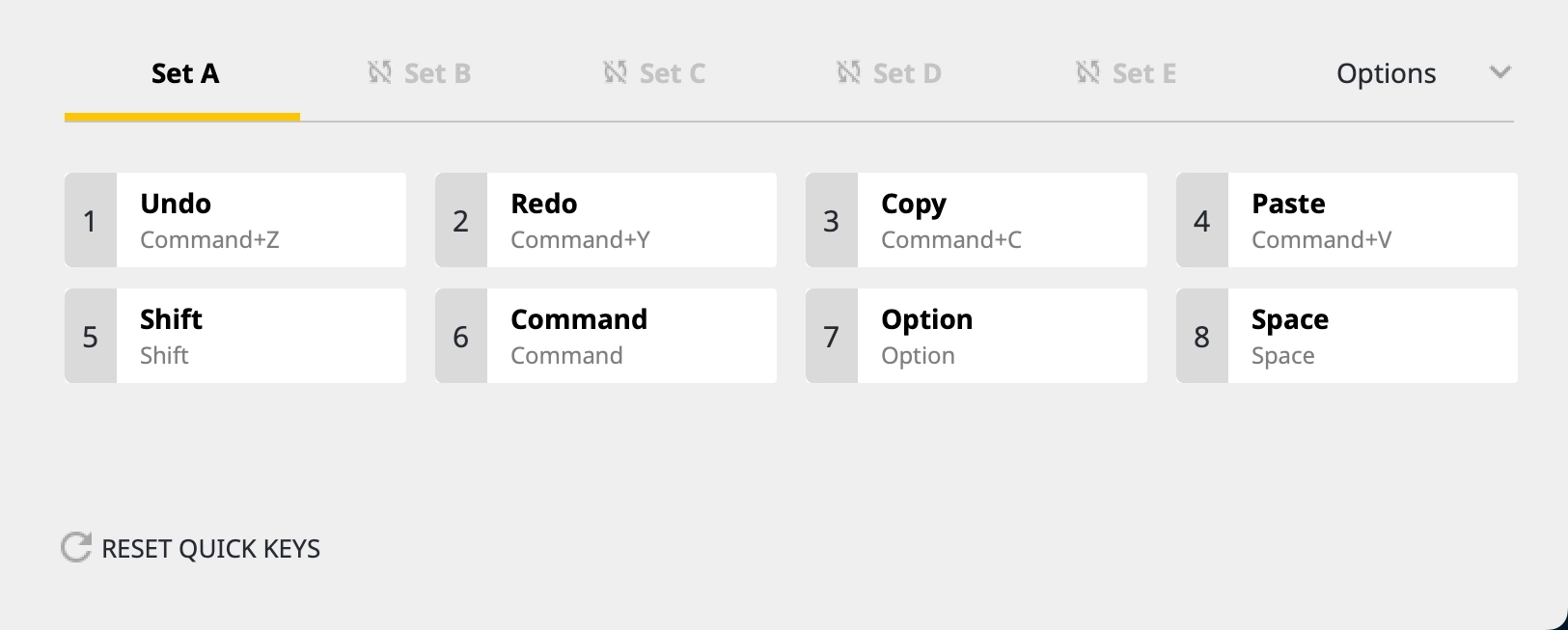This screenshot has height=630, width=1568.
Task: Click the disabled sync icon on Set C
Action: pos(616,72)
